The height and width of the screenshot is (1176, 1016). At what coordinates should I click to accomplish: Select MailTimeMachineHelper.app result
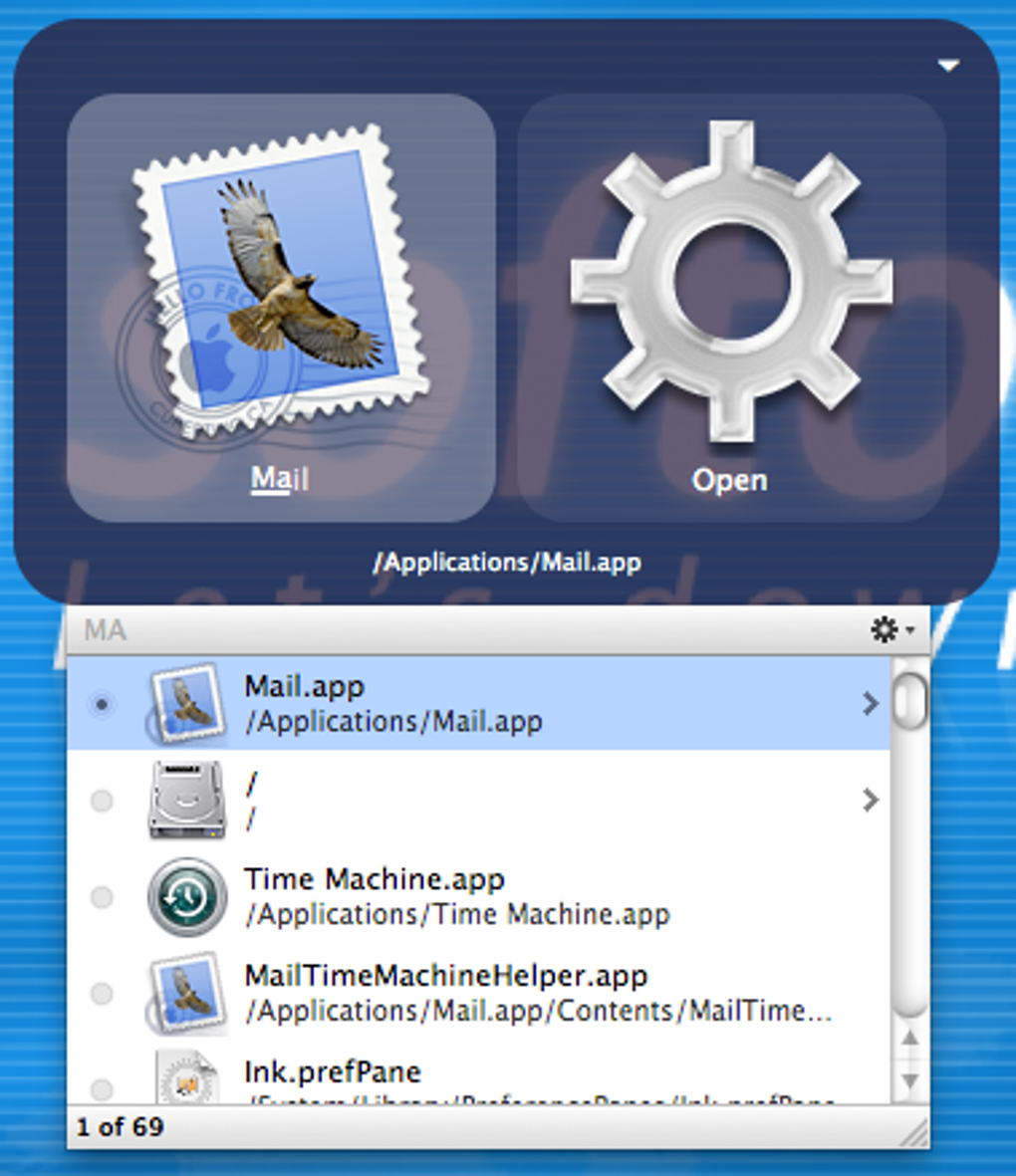pos(478,992)
